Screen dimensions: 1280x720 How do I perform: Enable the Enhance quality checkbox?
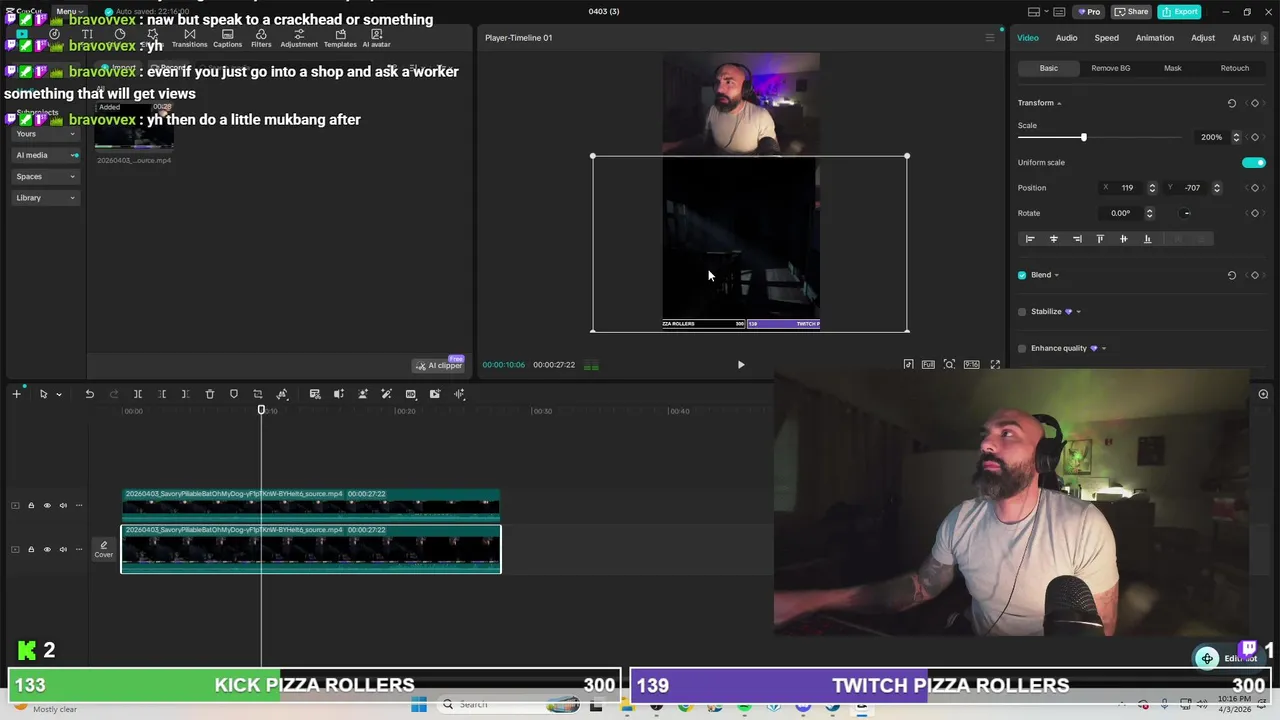(1022, 349)
